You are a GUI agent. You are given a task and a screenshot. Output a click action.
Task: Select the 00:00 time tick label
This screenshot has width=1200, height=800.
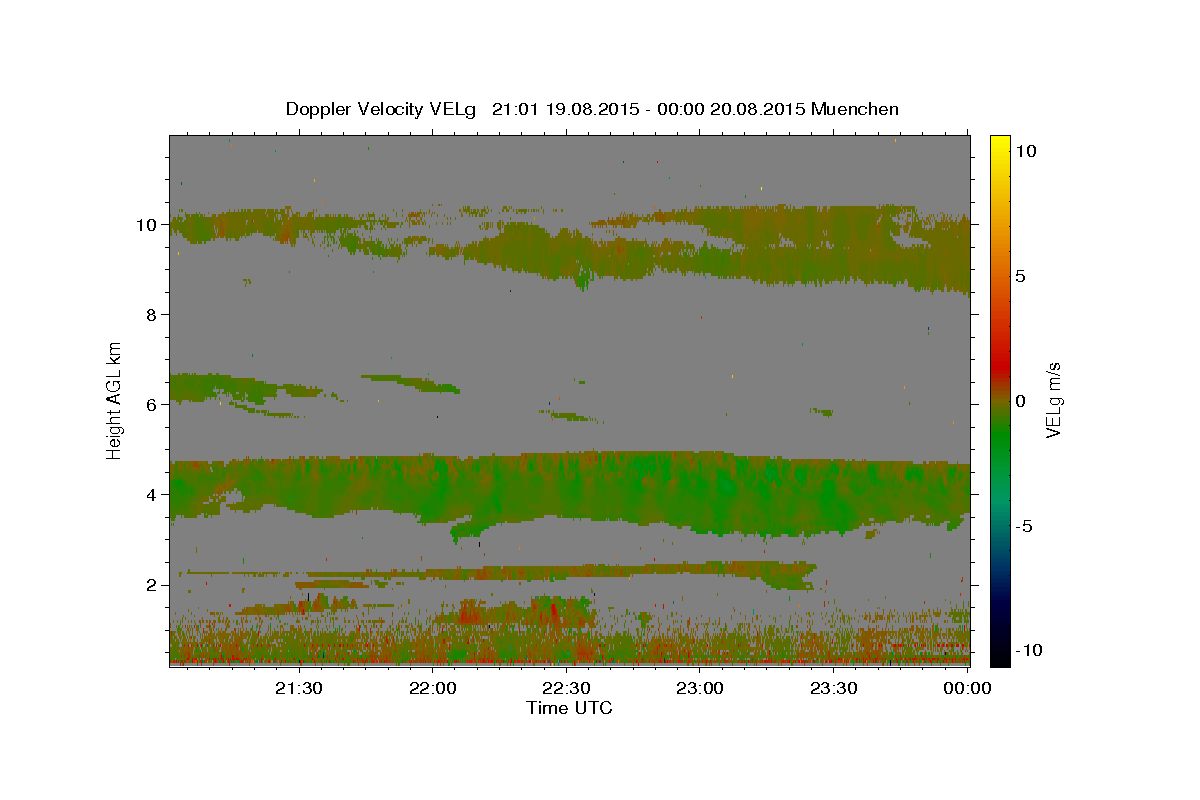point(967,688)
